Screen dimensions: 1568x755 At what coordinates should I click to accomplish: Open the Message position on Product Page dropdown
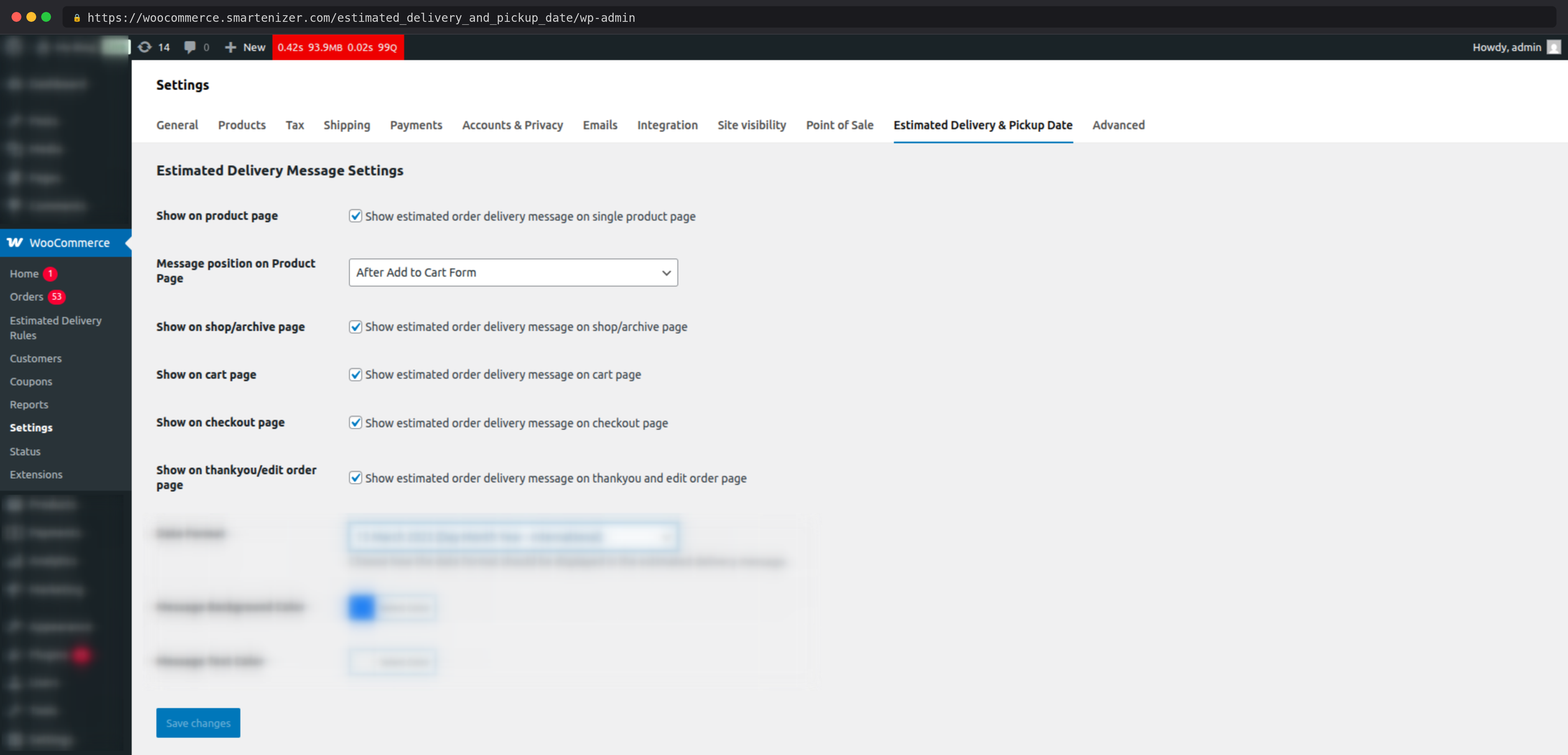(x=512, y=272)
